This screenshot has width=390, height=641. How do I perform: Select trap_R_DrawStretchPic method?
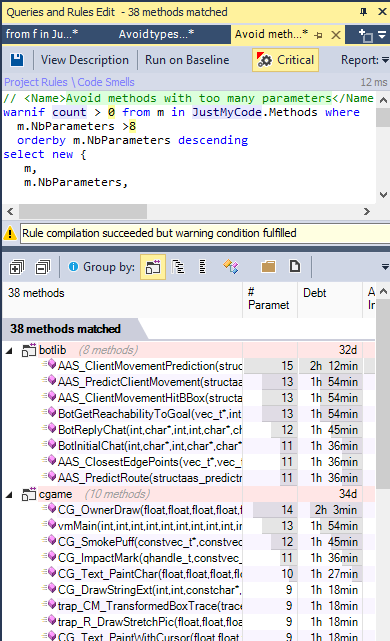[150, 622]
